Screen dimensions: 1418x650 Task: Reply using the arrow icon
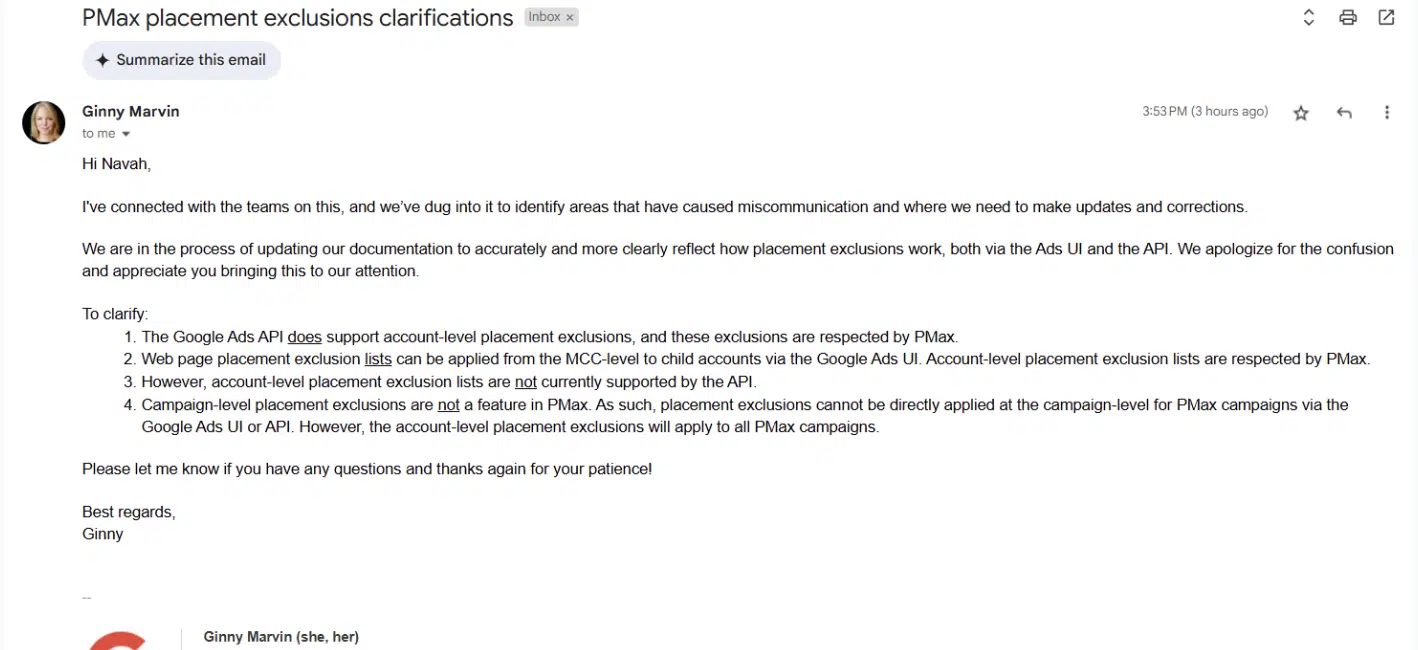(1344, 113)
